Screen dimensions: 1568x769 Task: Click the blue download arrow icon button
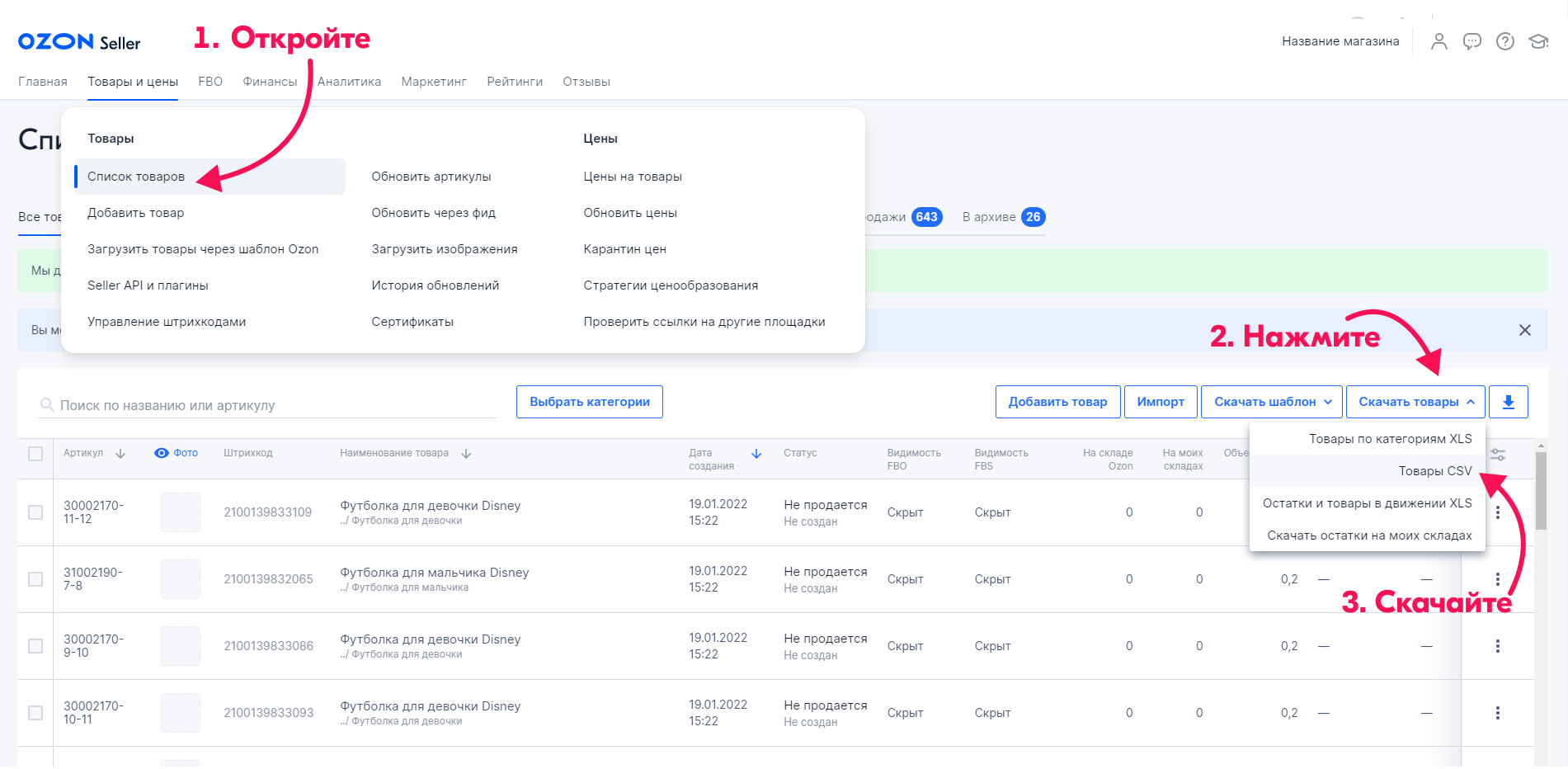click(1508, 402)
